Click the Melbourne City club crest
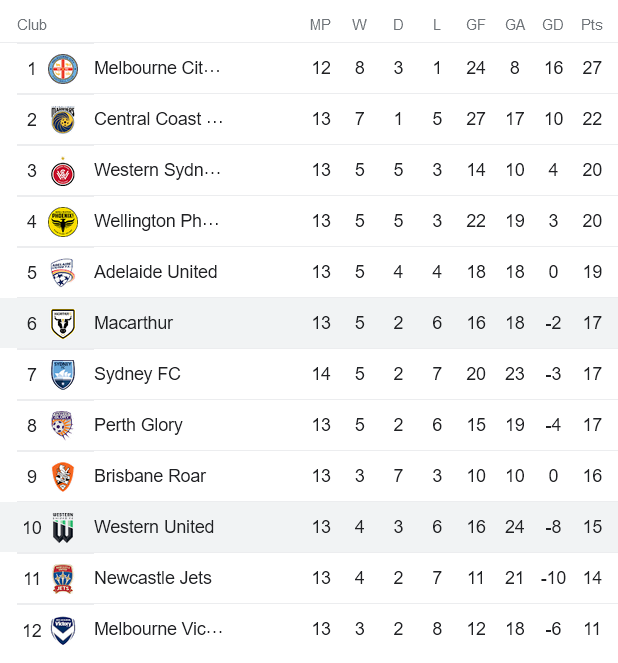This screenshot has width=618, height=663. coord(63,68)
